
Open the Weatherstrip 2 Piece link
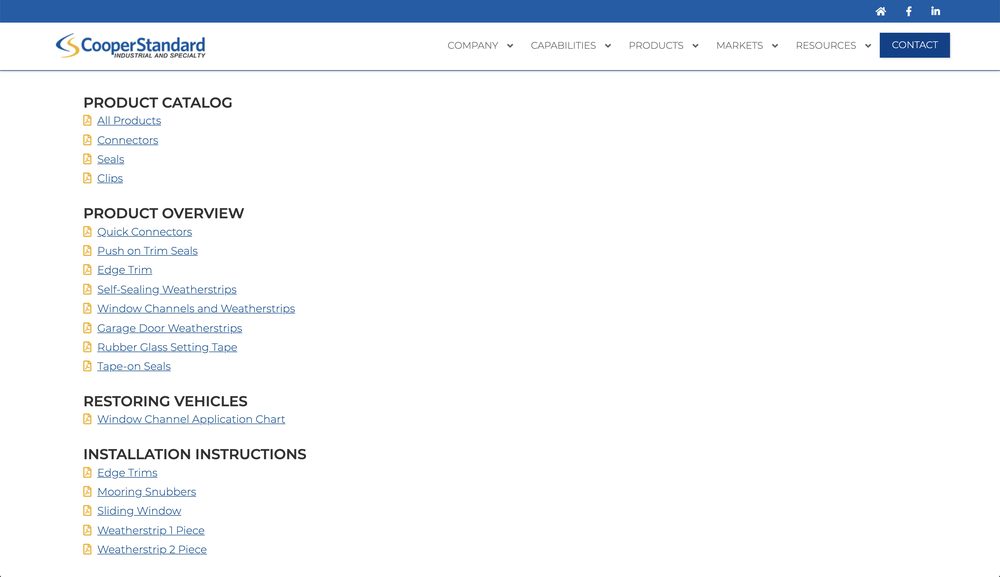[152, 550]
